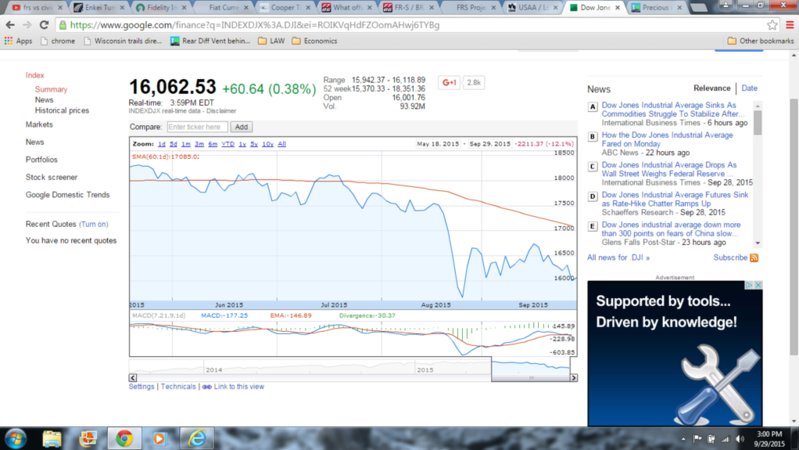Open the Chrome hamburger menu
The image size is (799, 450).
[x=790, y=24]
